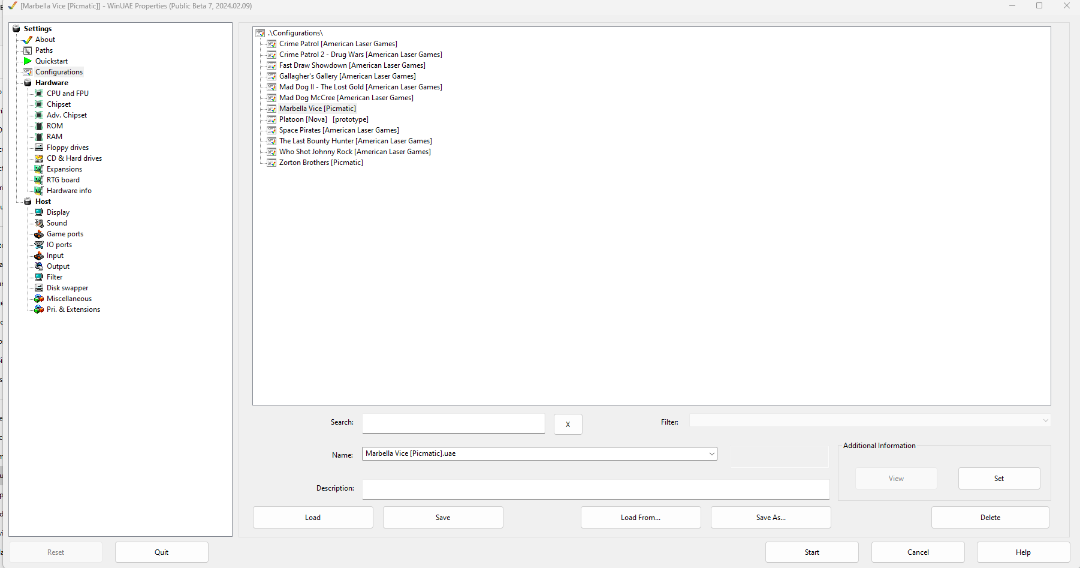Click the CD & Hard drives icon

[39, 158]
